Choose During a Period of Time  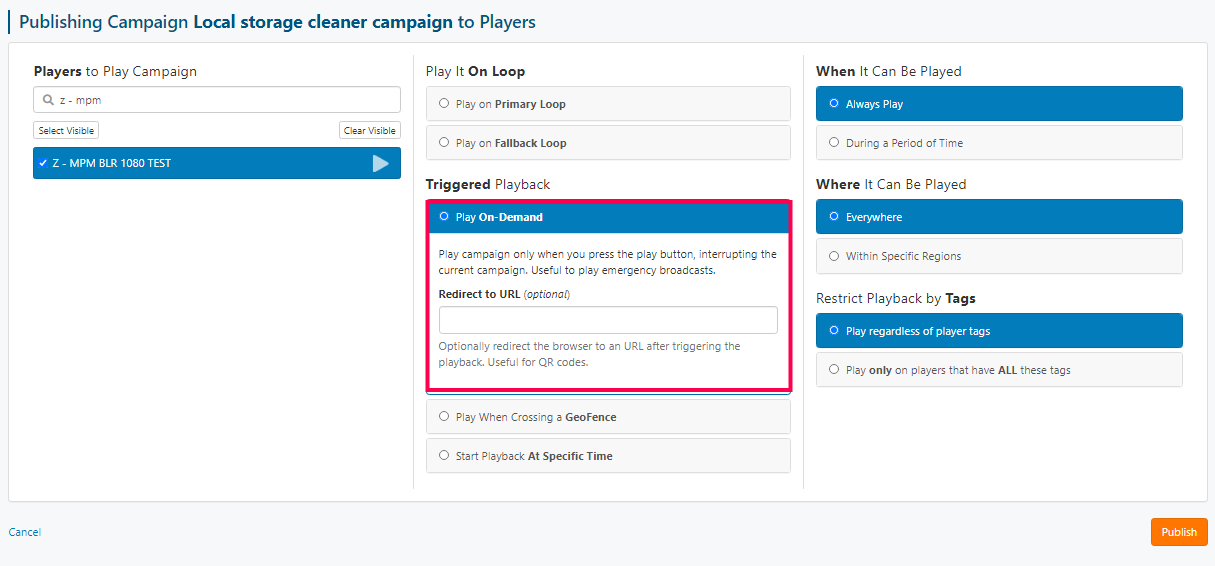tap(999, 143)
